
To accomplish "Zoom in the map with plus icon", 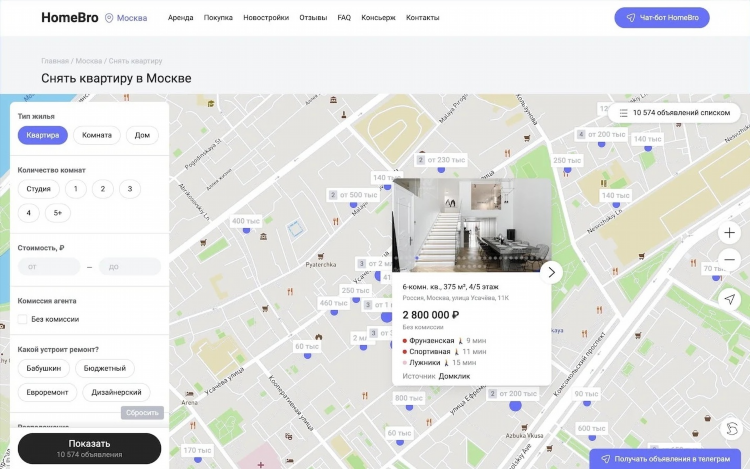I will tap(729, 233).
